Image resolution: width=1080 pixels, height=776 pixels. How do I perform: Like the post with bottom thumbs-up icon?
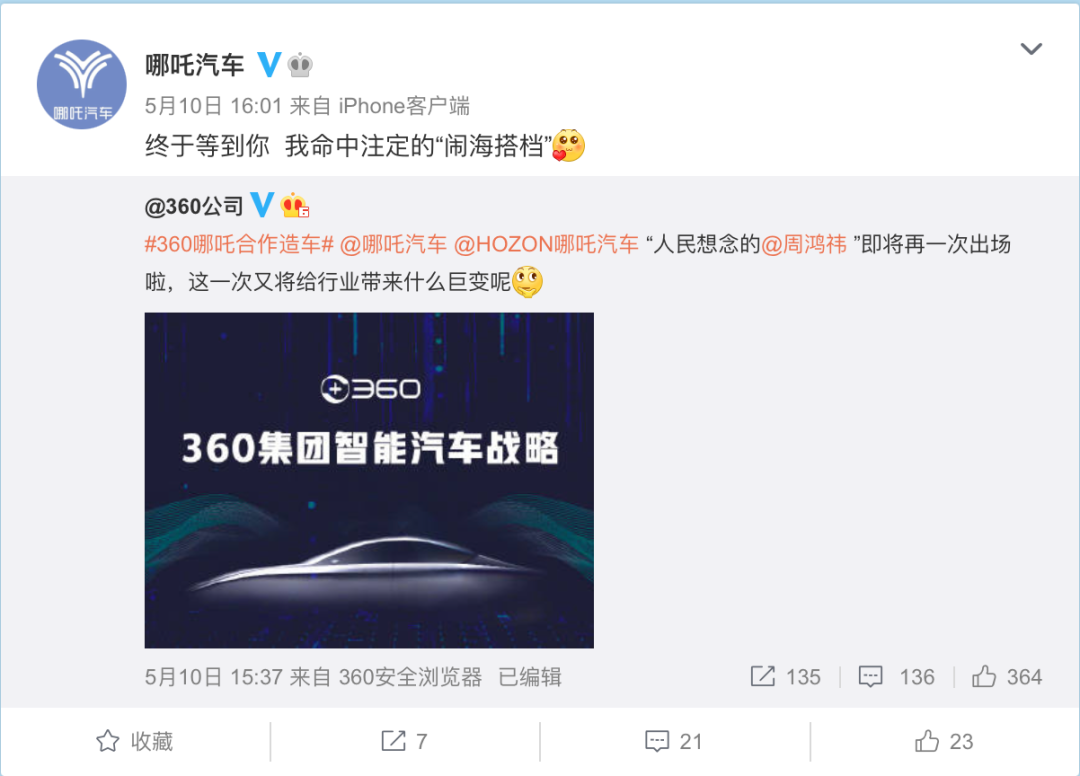tap(926, 741)
